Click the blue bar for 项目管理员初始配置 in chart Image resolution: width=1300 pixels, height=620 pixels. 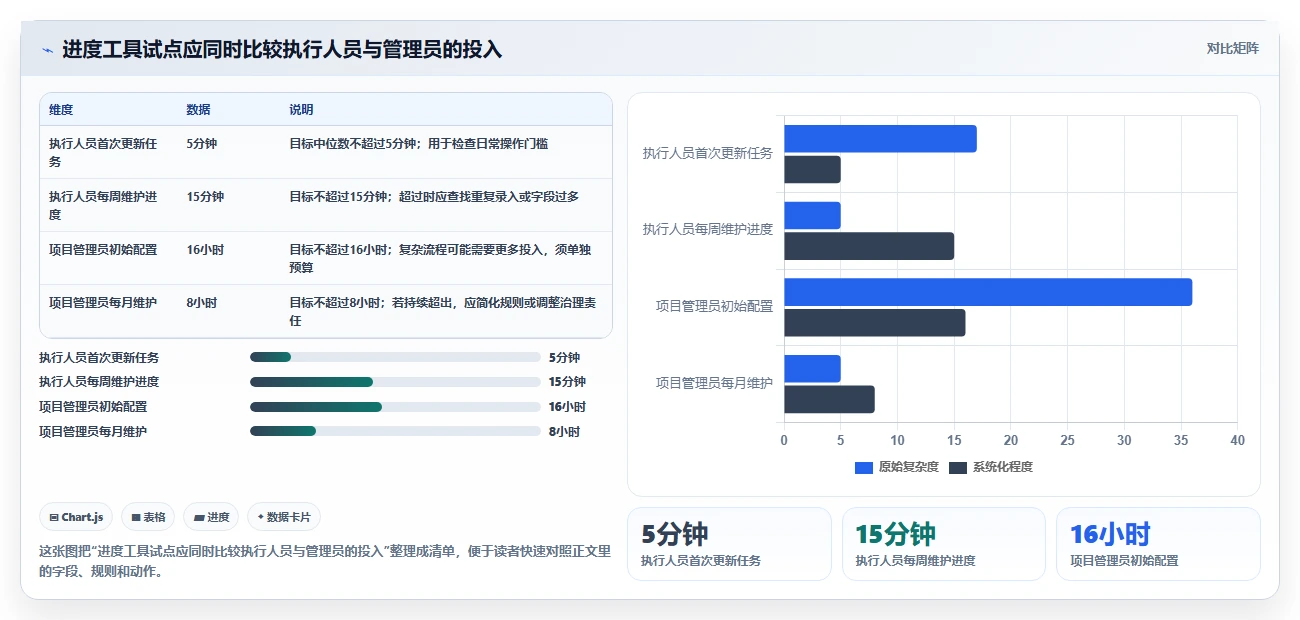tap(988, 292)
